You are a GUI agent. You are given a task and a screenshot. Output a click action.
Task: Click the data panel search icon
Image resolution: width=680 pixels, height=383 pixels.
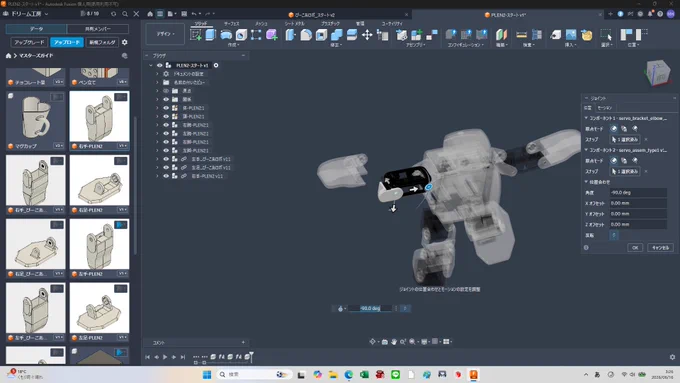click(x=125, y=14)
